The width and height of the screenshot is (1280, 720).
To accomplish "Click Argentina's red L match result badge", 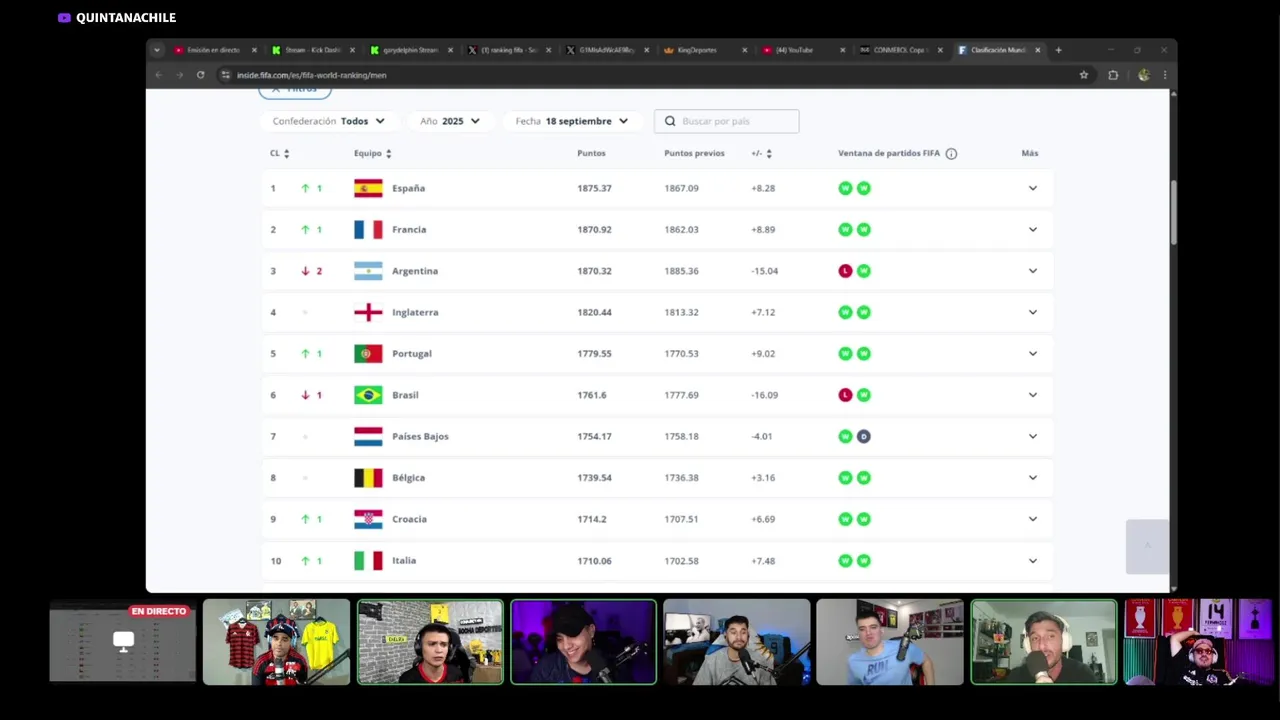I will point(845,271).
